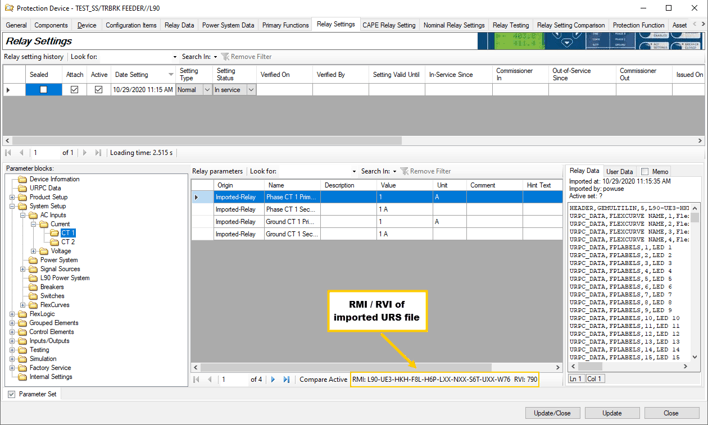Go to previous page of relay setting history
Image resolution: width=708 pixels, height=425 pixels.
[21, 153]
